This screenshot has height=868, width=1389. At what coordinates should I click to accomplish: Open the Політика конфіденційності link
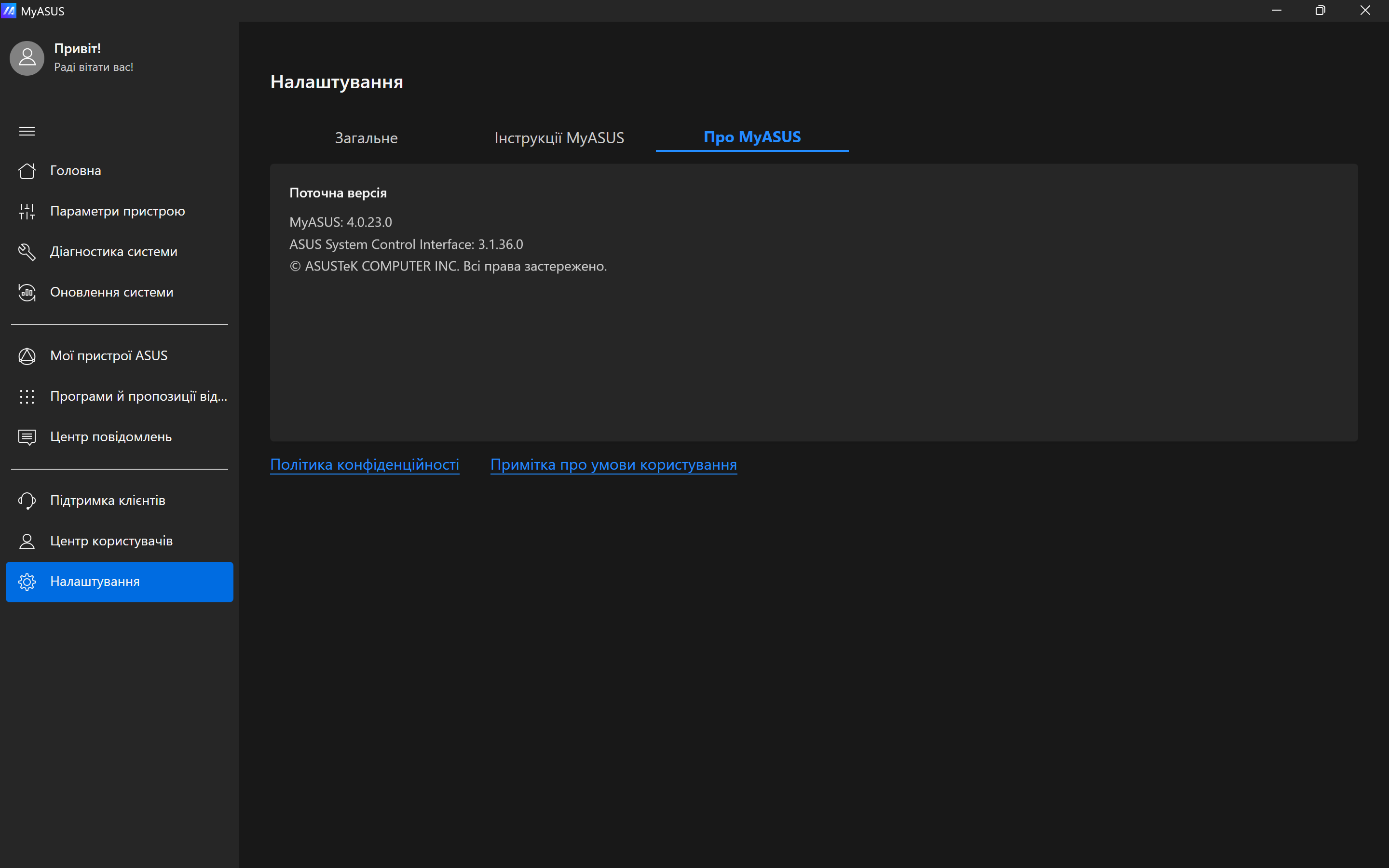(x=365, y=464)
